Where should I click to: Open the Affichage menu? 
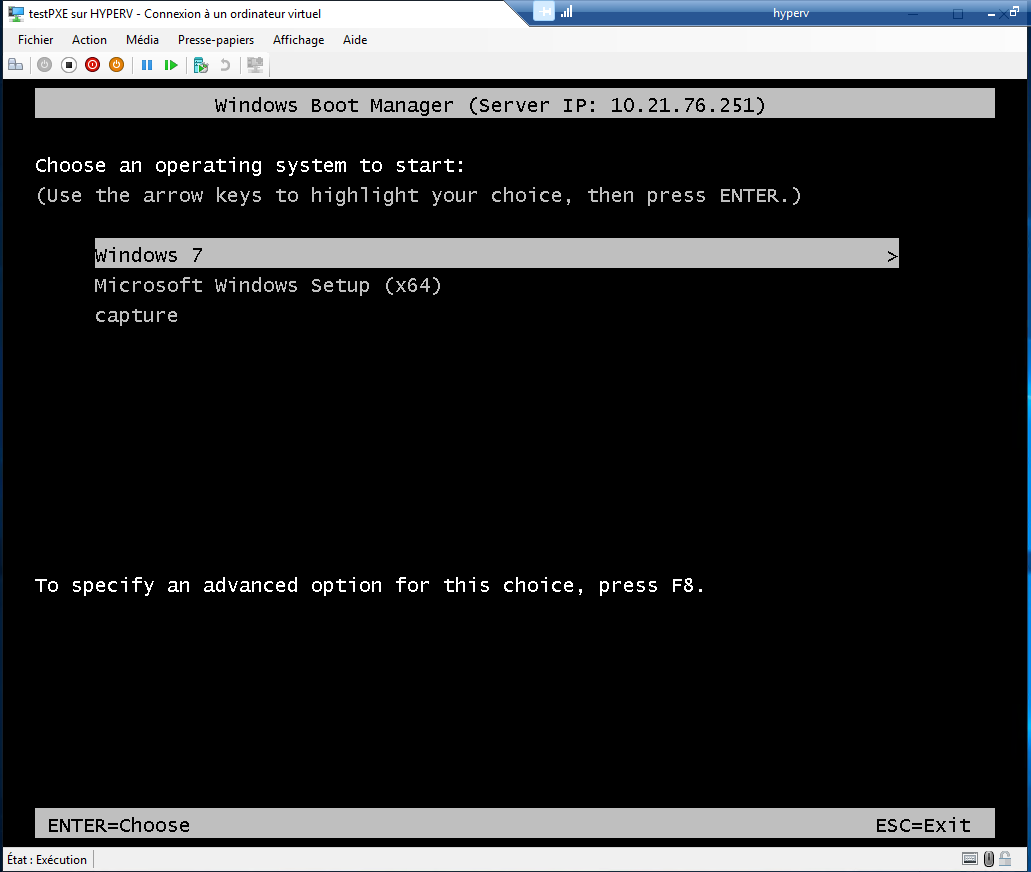(x=298, y=40)
